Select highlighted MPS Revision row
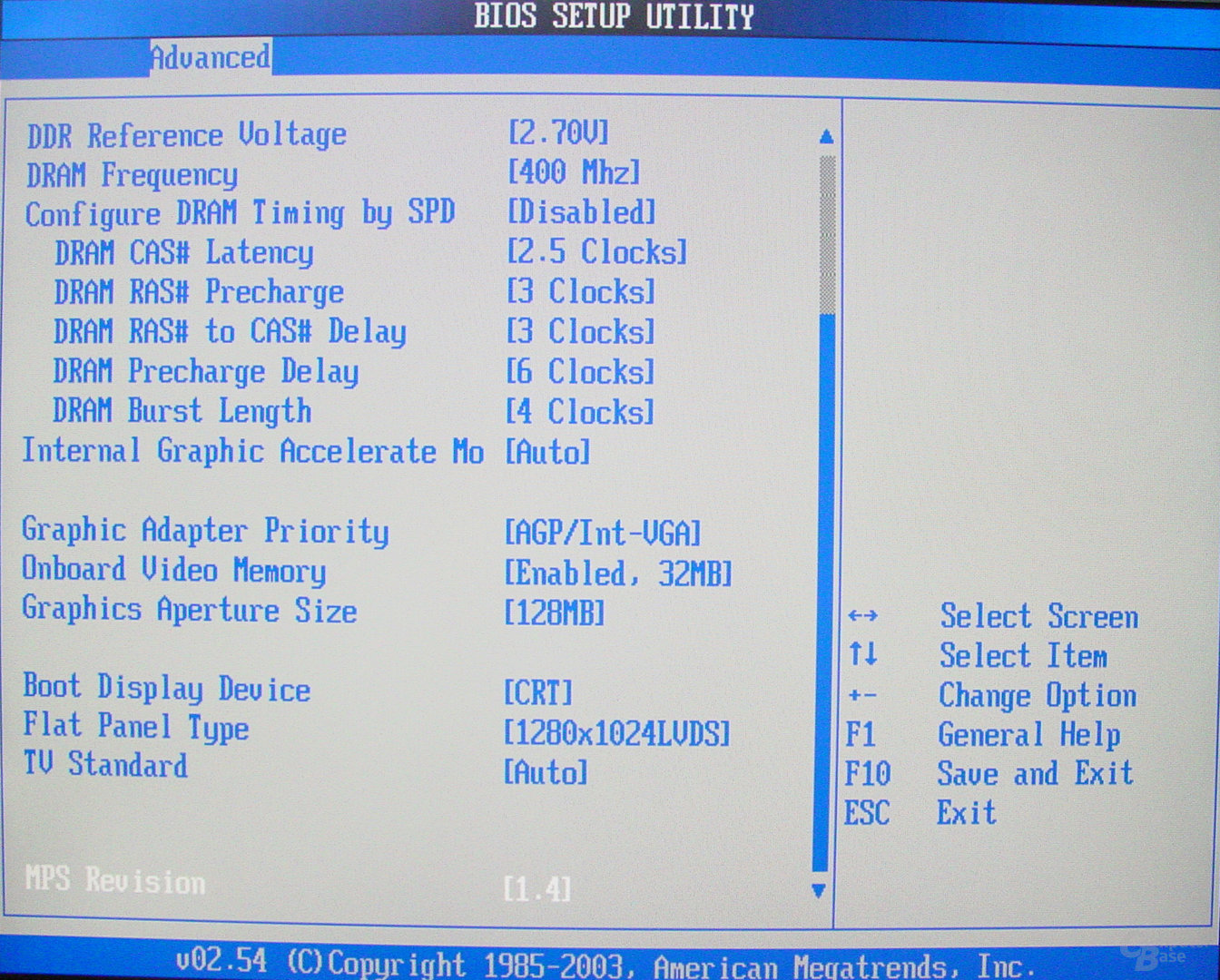 coord(115,881)
